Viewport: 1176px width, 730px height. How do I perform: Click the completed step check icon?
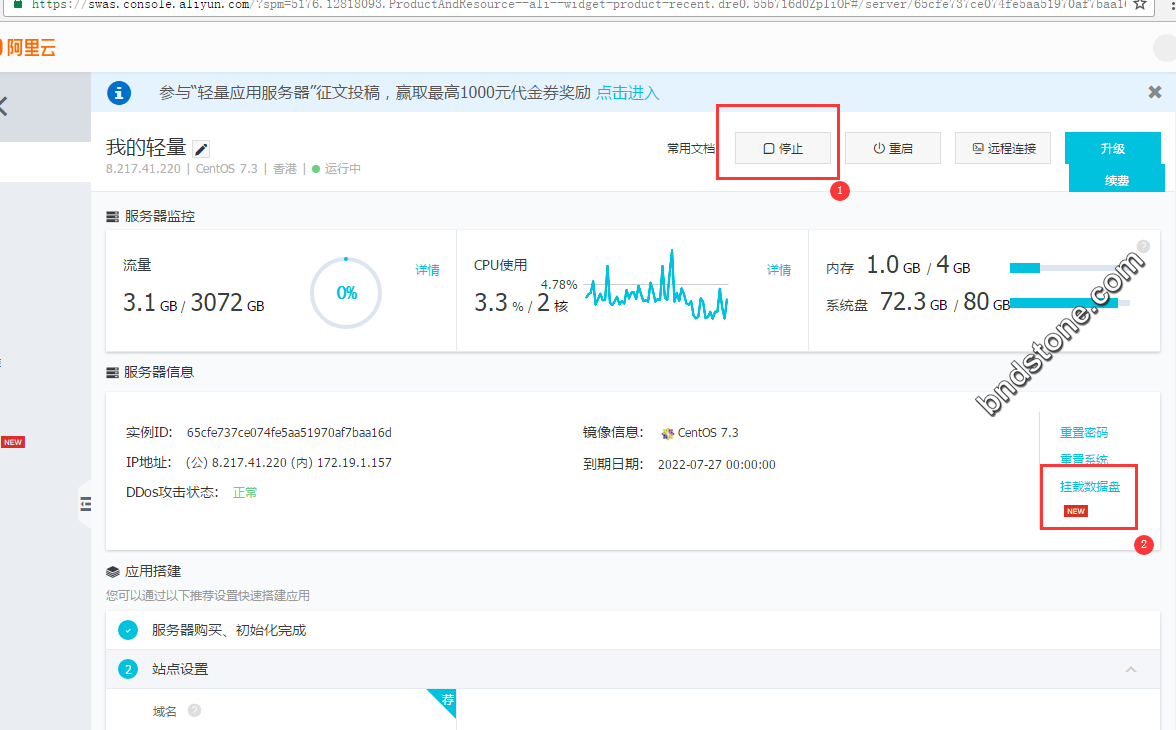[128, 630]
